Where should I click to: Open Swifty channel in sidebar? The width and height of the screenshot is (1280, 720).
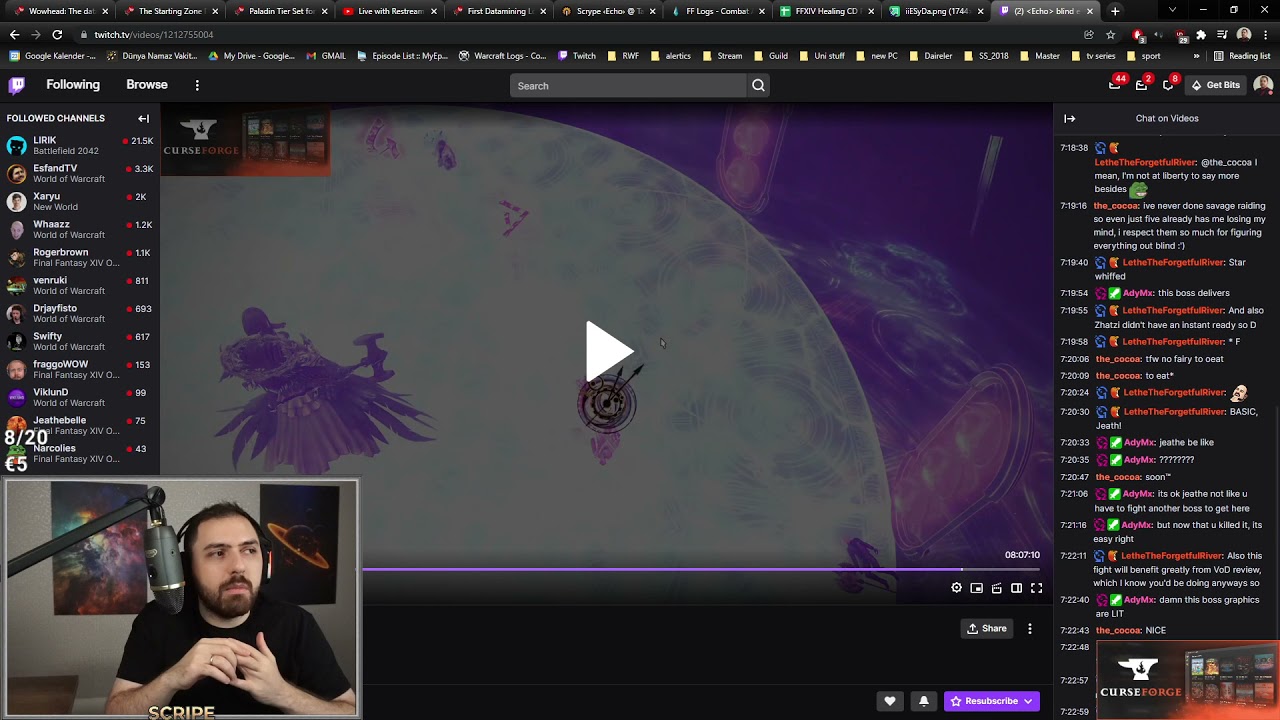pos(79,342)
